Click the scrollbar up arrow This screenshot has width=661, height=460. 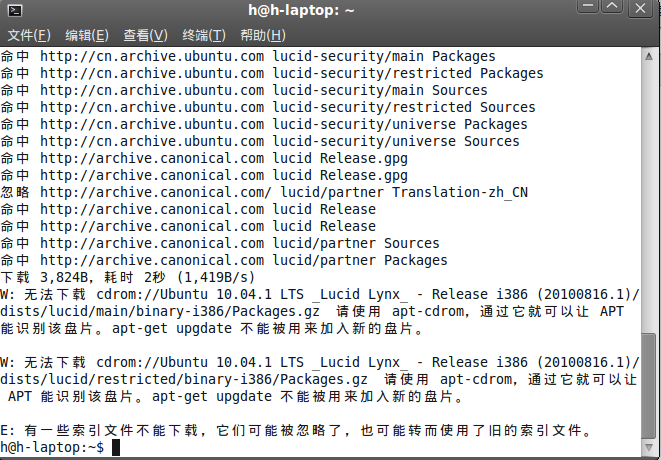coord(649,56)
